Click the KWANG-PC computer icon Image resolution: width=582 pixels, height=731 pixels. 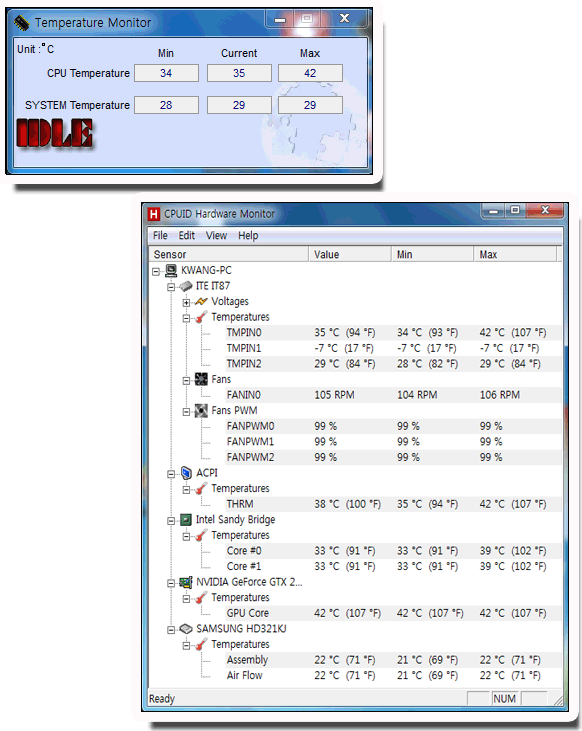point(171,270)
